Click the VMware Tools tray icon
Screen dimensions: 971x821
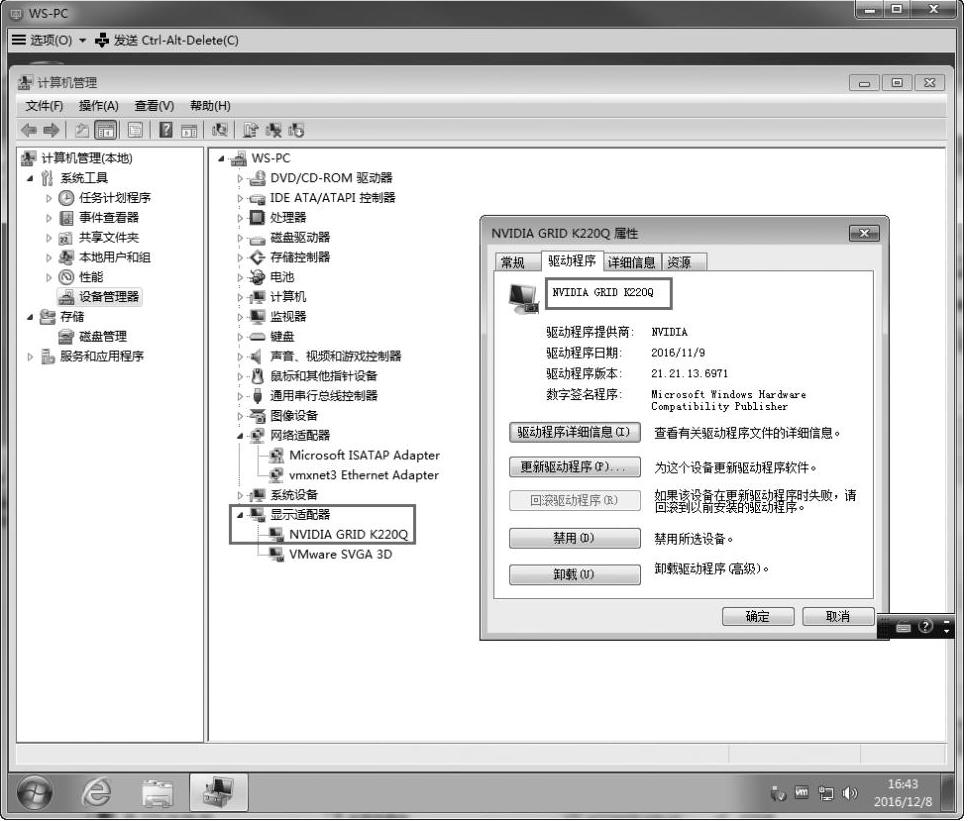tap(801, 793)
